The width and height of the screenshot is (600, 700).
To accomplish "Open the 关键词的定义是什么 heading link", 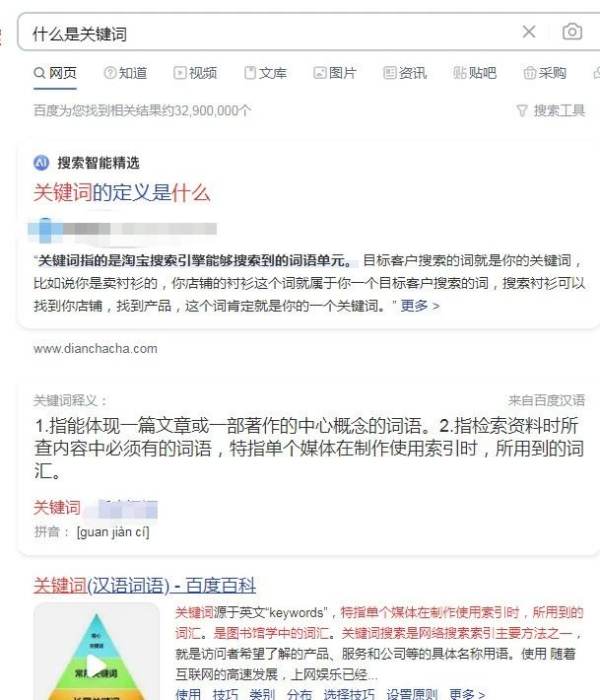I will (122, 193).
